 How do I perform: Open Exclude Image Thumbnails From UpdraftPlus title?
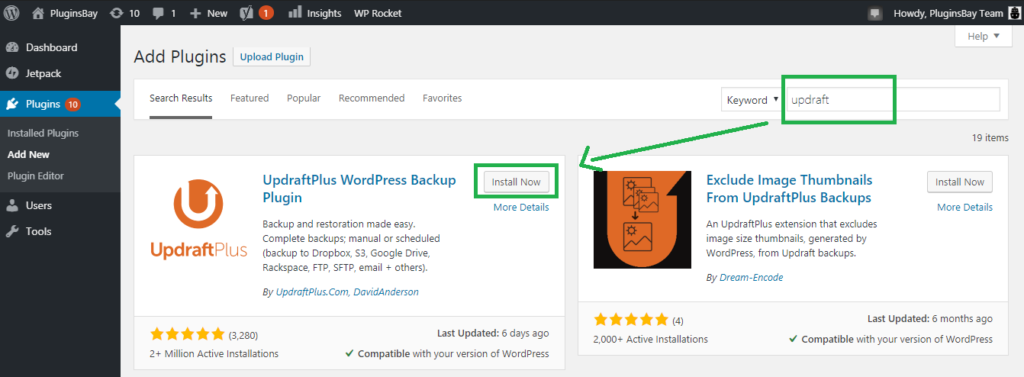tap(790, 188)
